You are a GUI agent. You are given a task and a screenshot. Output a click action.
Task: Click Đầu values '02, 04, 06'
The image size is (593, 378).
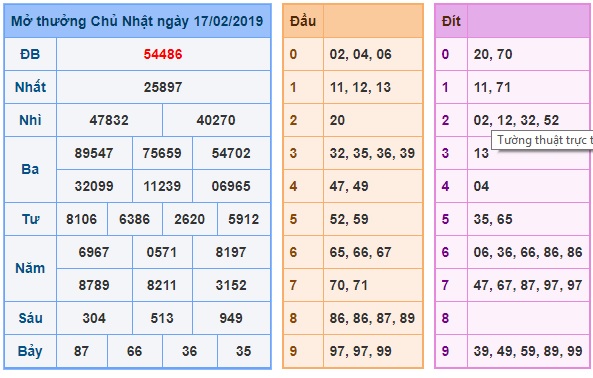click(361, 54)
